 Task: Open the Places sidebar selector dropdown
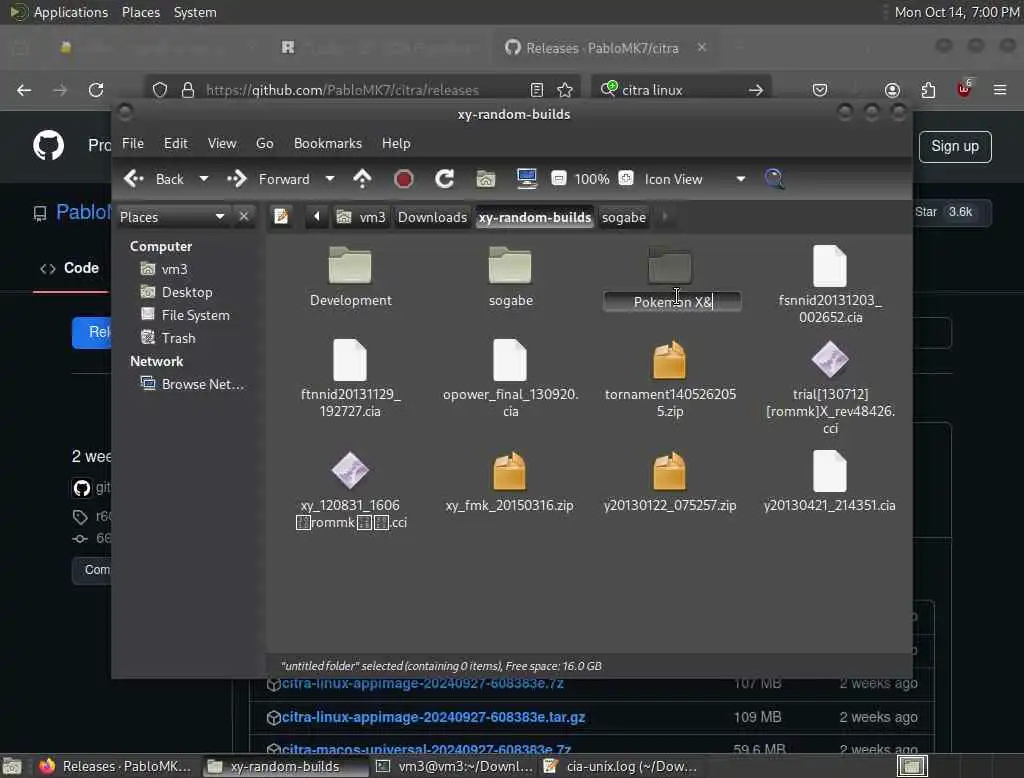click(172, 217)
